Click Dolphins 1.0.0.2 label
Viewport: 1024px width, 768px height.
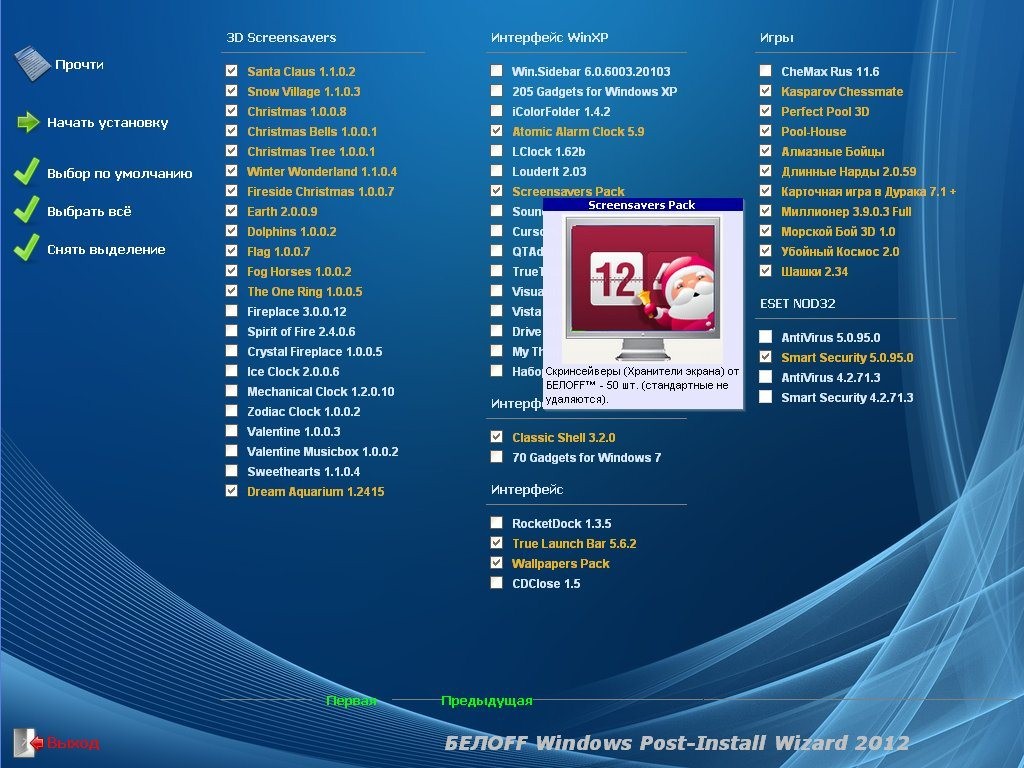pos(291,232)
